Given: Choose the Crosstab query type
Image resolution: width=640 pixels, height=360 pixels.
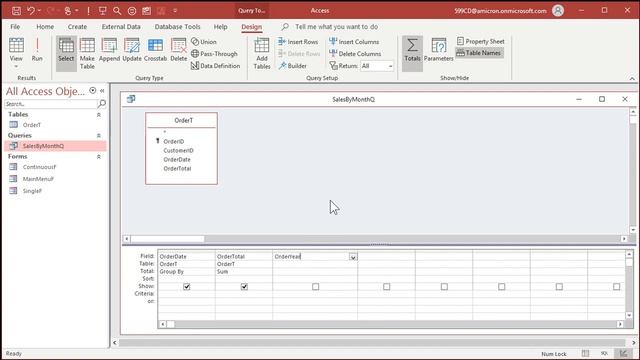Looking at the screenshot, I should pos(155,50).
